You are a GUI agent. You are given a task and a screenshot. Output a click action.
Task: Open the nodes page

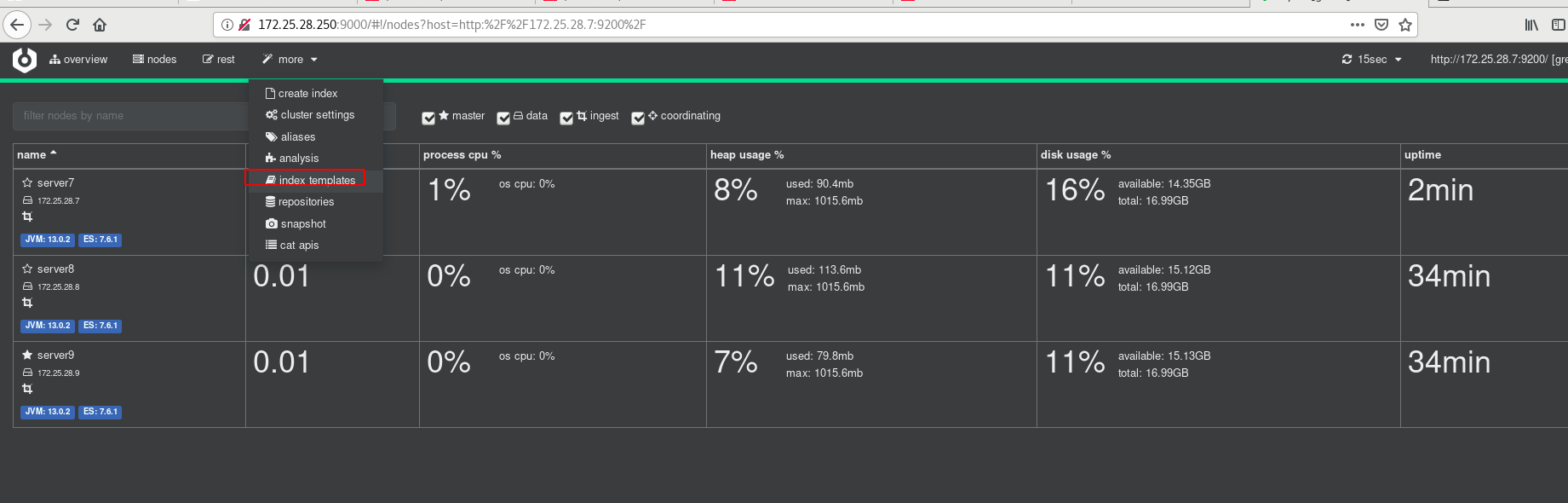(155, 60)
